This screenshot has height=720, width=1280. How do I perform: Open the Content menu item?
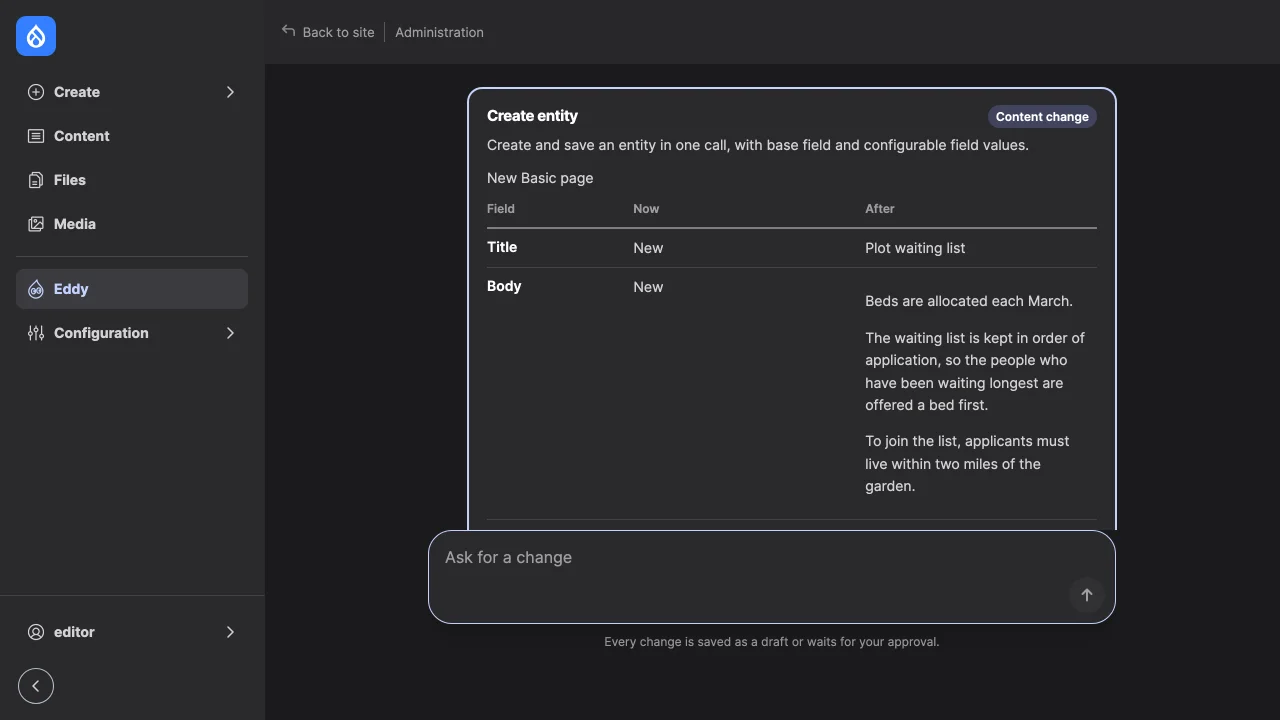(132, 136)
